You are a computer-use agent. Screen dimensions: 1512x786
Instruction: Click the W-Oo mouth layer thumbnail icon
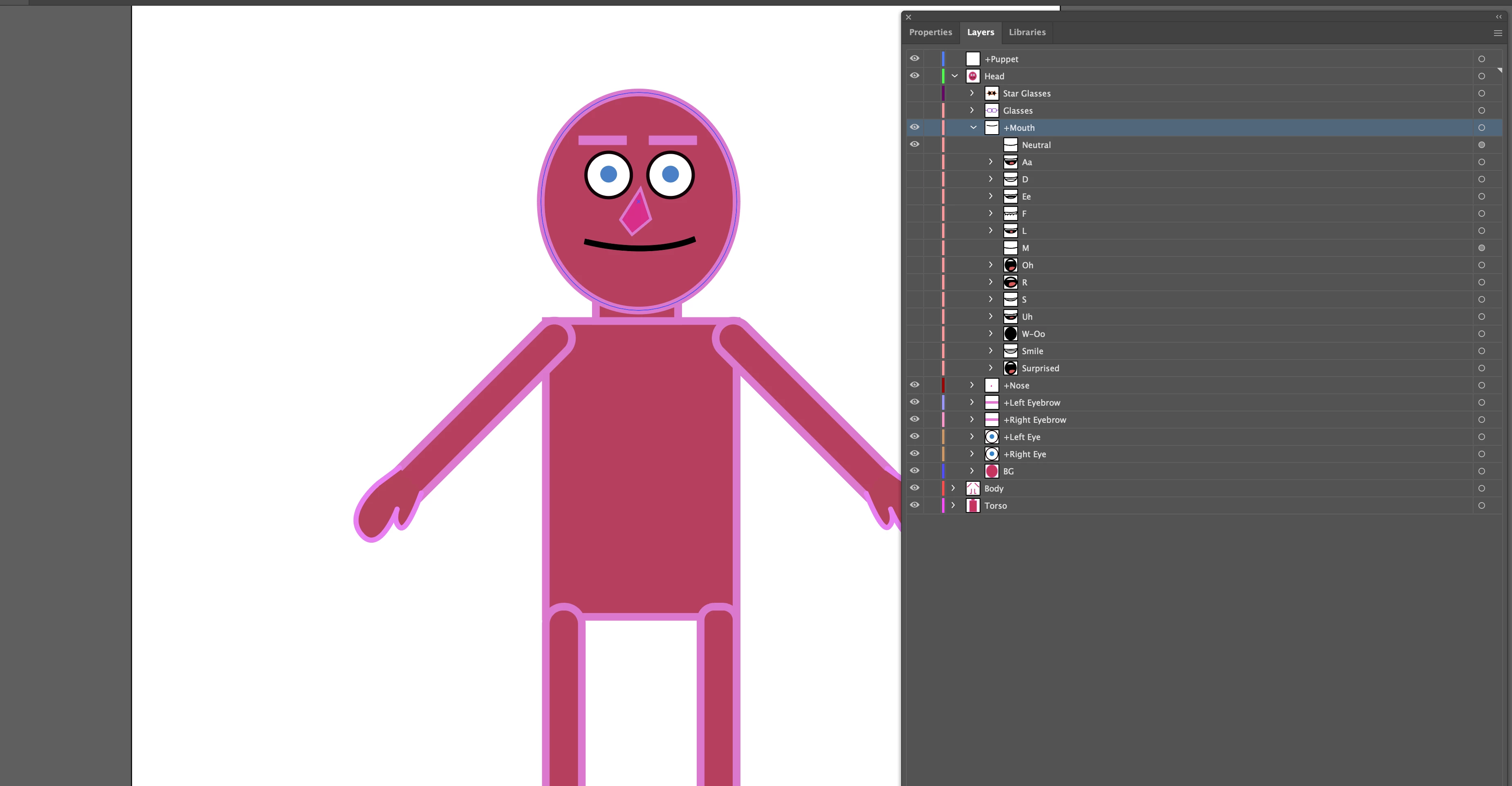[x=1010, y=334]
